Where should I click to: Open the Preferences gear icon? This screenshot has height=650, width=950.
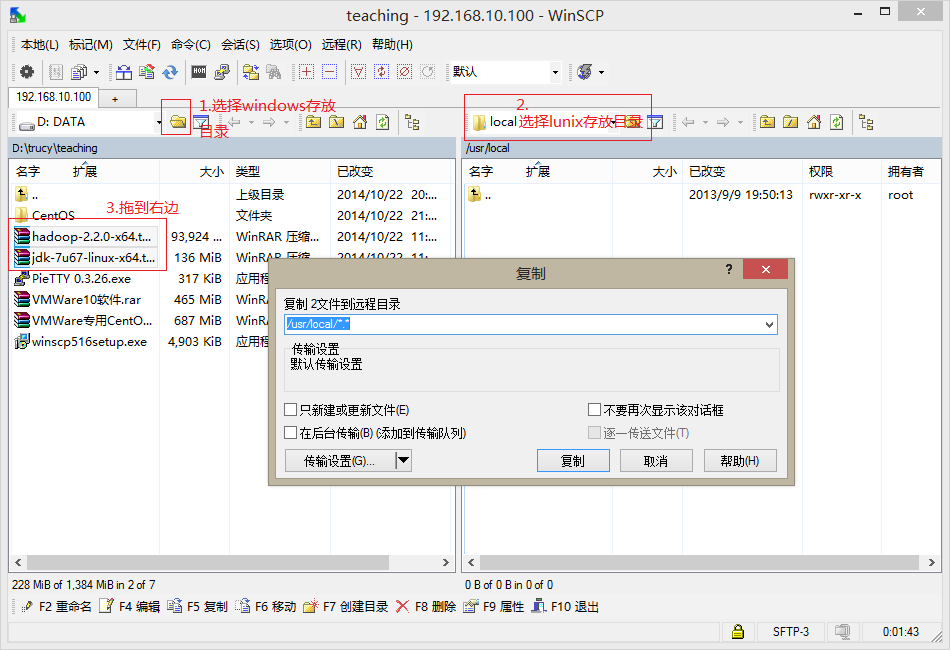[27, 72]
